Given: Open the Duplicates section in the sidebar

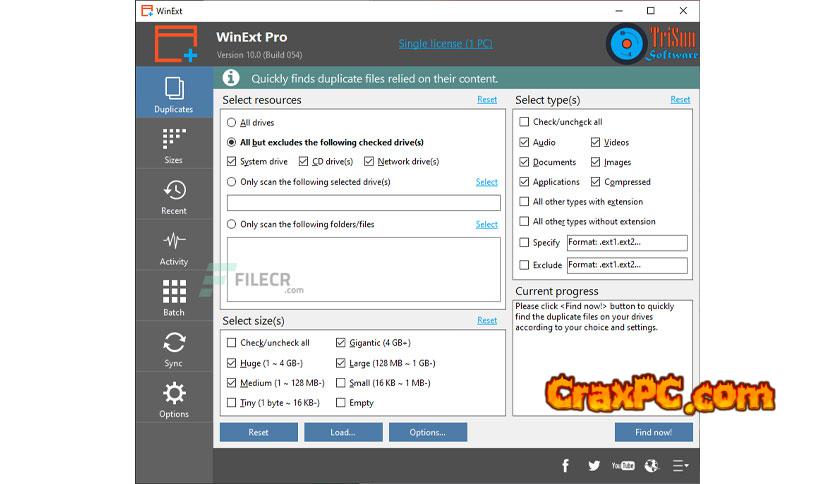Looking at the screenshot, I should (174, 93).
